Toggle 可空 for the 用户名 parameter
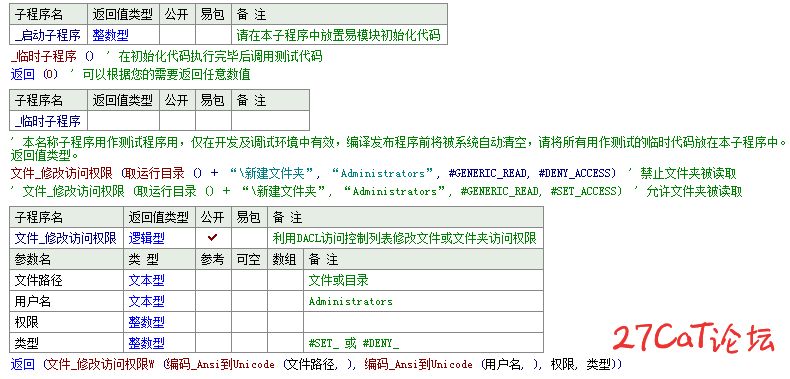 point(249,301)
